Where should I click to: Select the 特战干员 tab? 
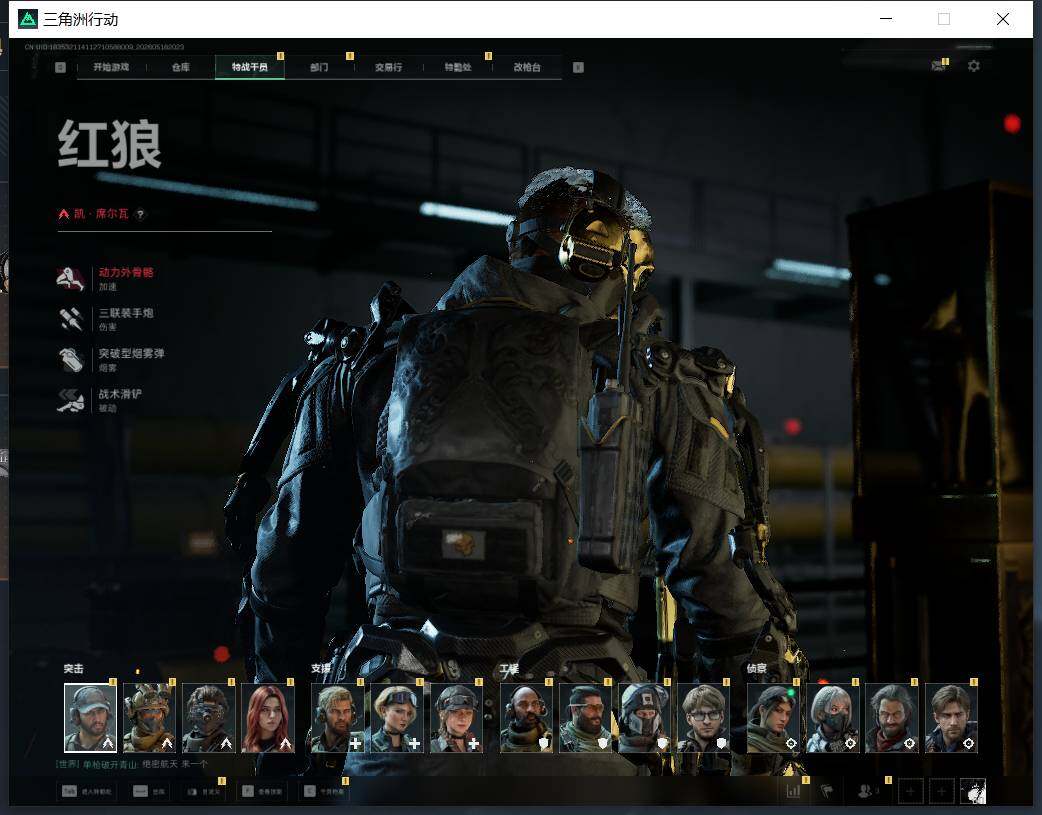(x=250, y=67)
